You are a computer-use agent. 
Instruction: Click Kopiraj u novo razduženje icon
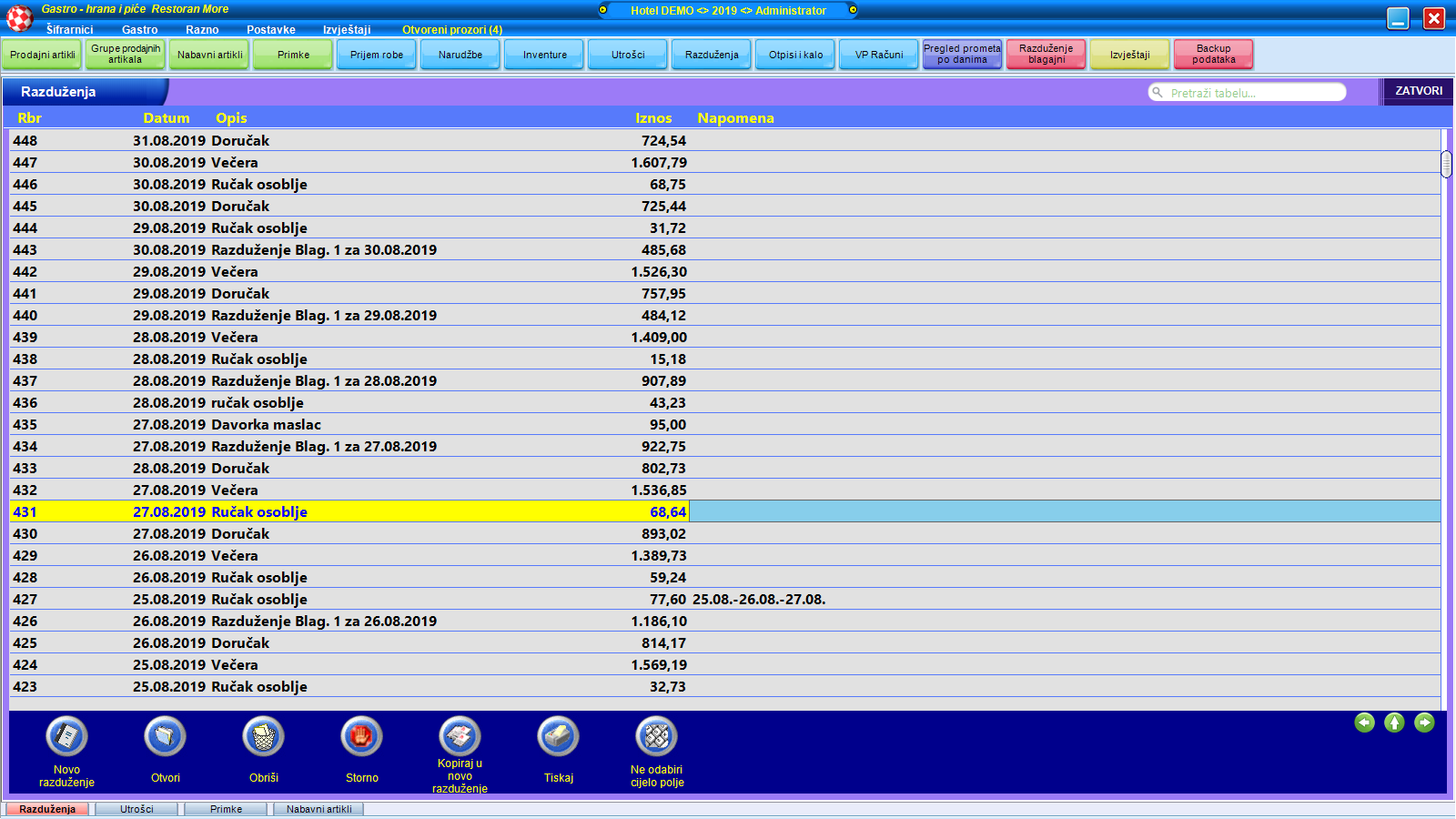[460, 737]
